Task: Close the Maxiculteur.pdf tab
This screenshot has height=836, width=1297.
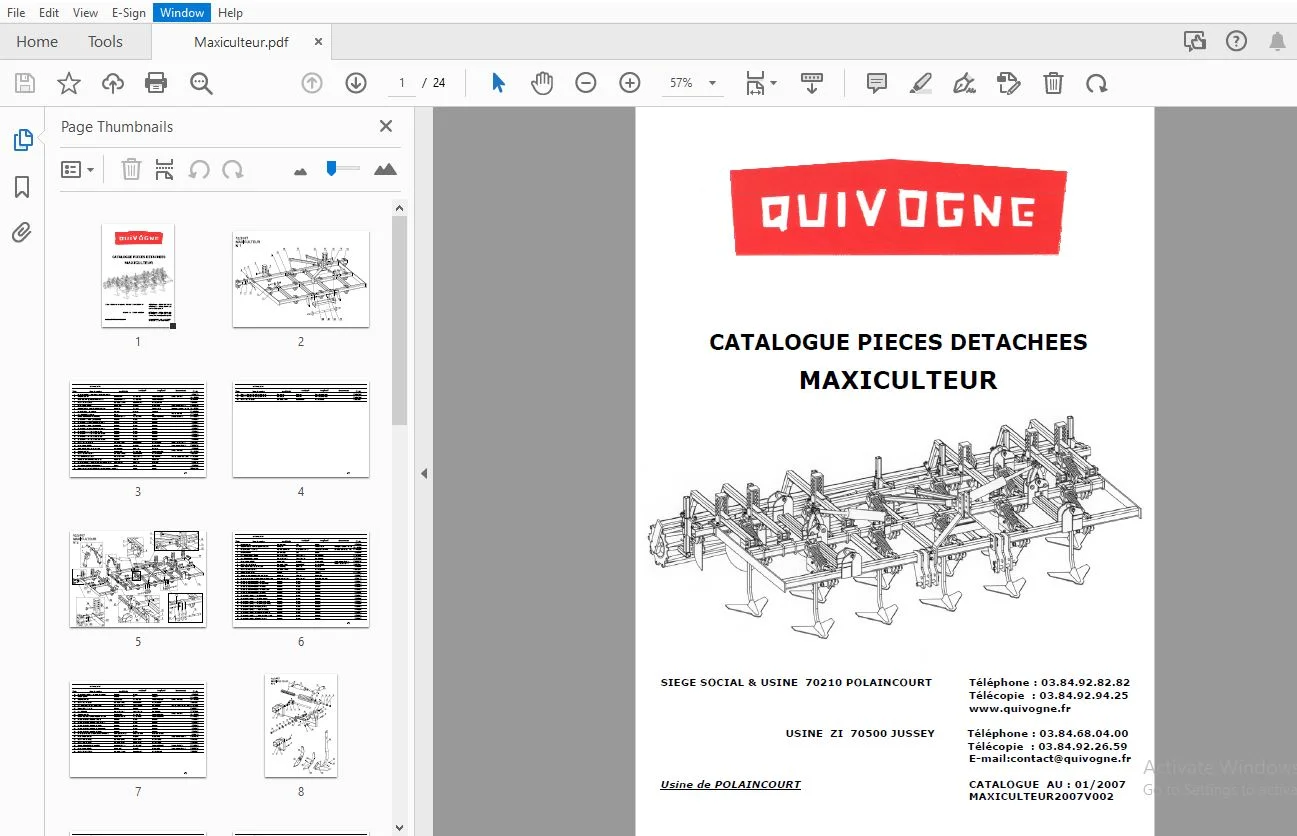Action: (318, 42)
